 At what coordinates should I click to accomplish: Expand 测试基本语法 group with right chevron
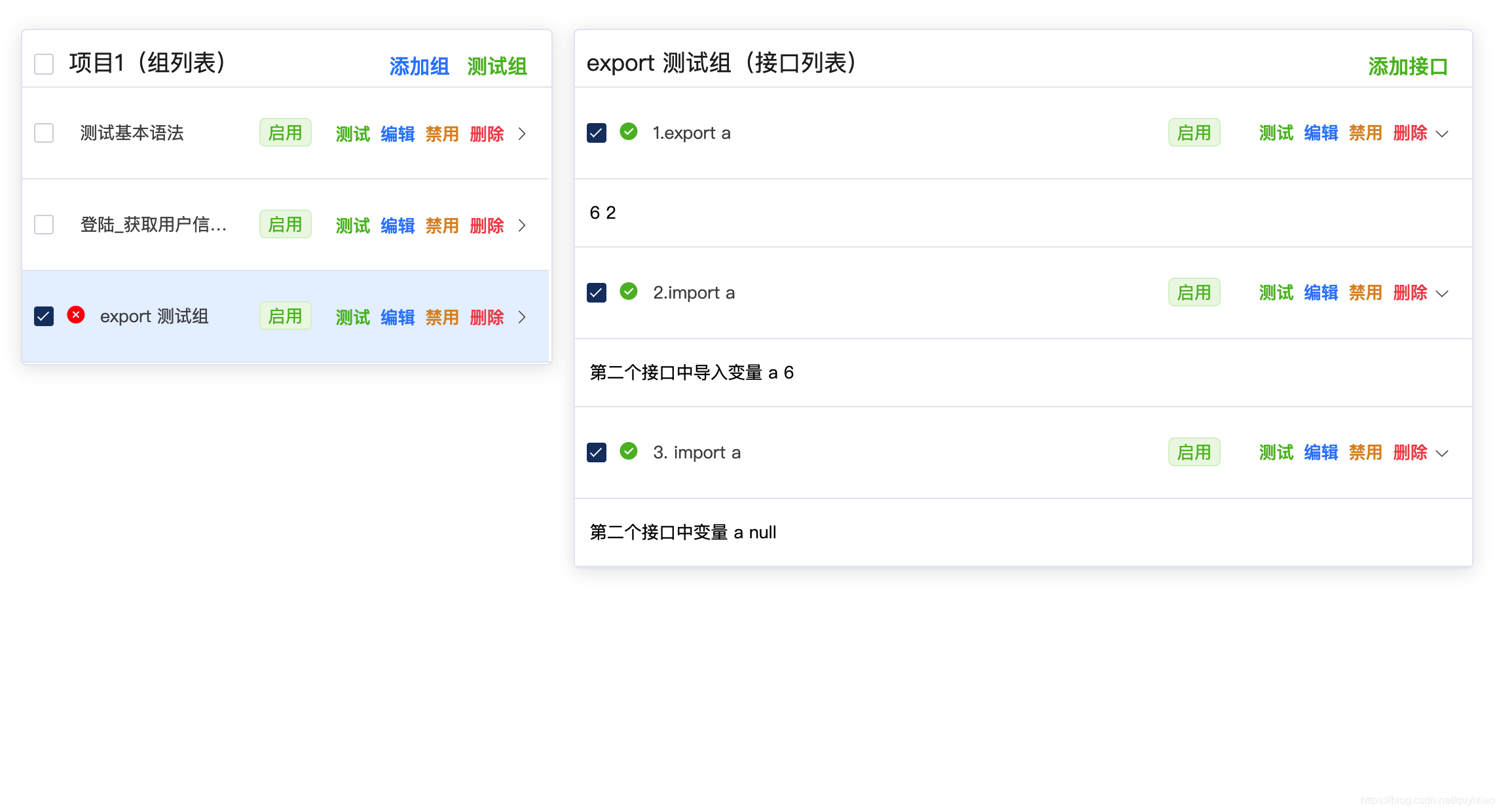522,134
